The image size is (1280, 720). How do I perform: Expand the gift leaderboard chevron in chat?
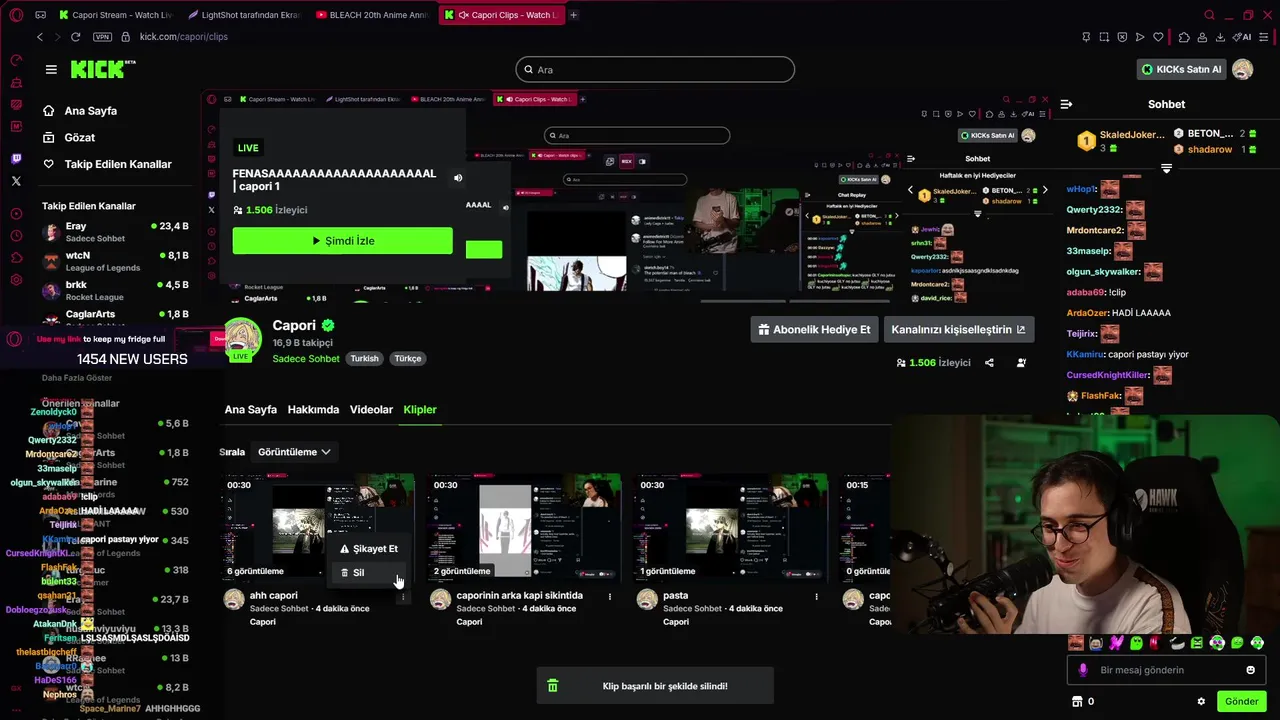point(1166,169)
